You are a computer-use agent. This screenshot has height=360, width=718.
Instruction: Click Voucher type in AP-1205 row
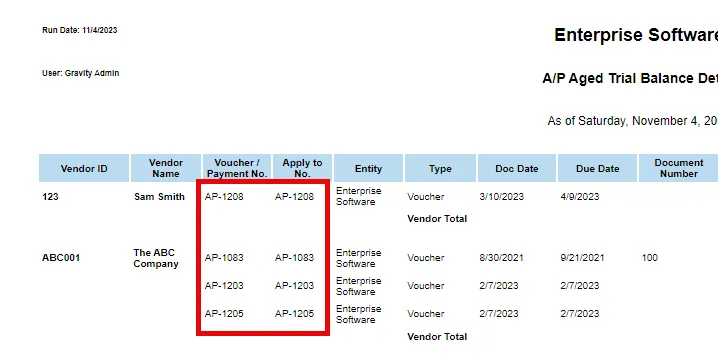[425, 313]
